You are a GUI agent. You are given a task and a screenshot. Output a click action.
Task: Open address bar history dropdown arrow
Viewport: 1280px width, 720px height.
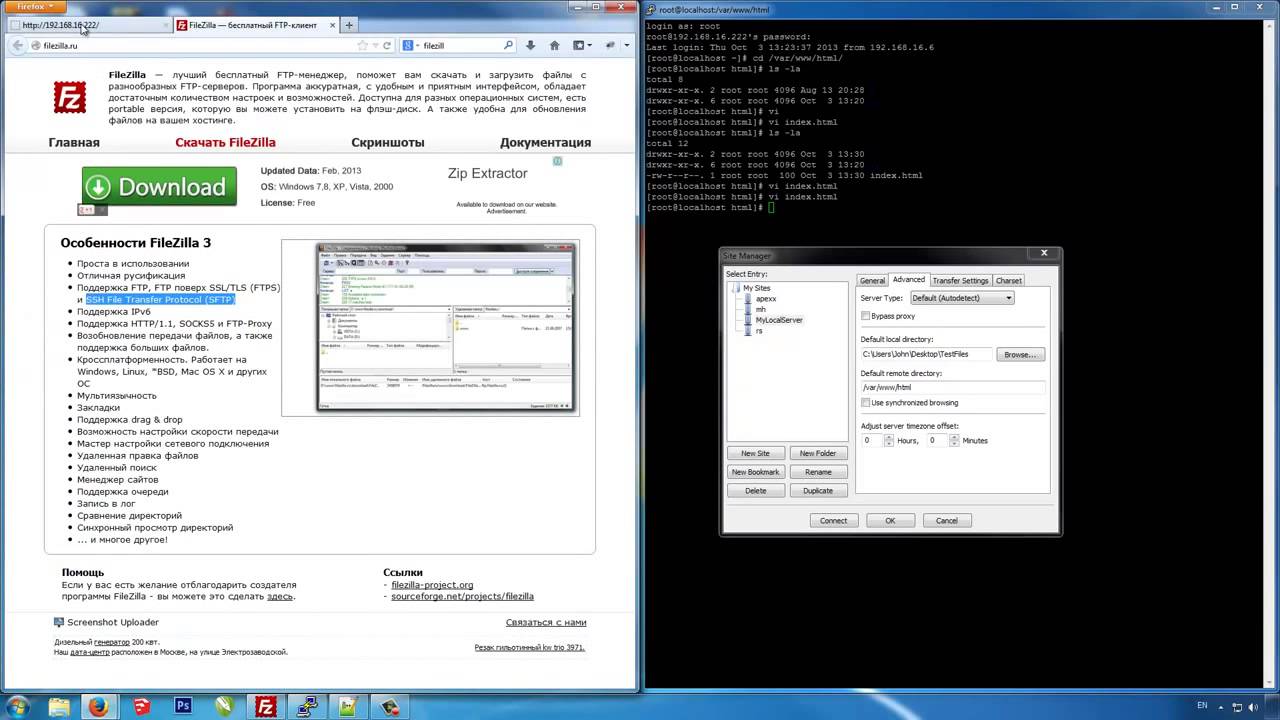[x=375, y=46]
